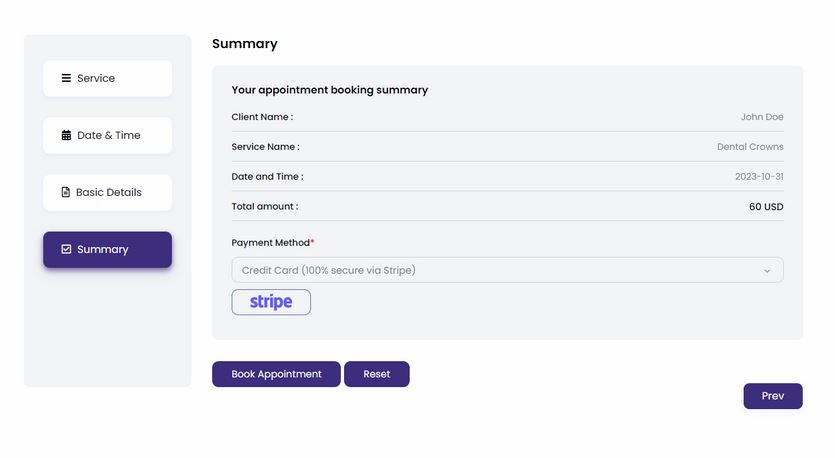Select the Summary step in sidebar
Image resolution: width=835 pixels, height=458 pixels.
pyautogui.click(x=108, y=249)
